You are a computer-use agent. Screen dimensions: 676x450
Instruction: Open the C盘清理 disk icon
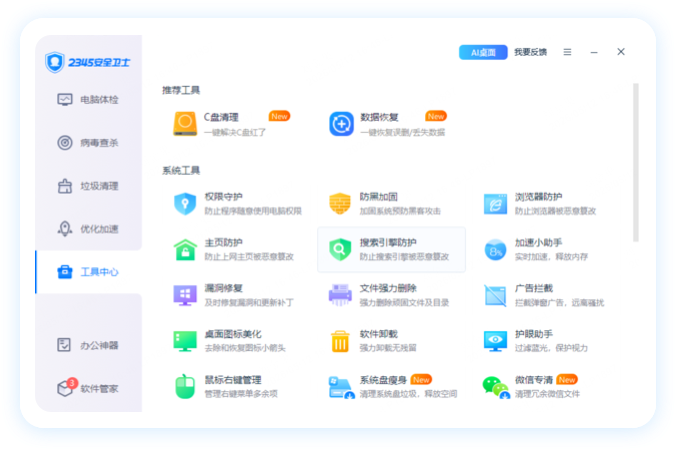(185, 124)
